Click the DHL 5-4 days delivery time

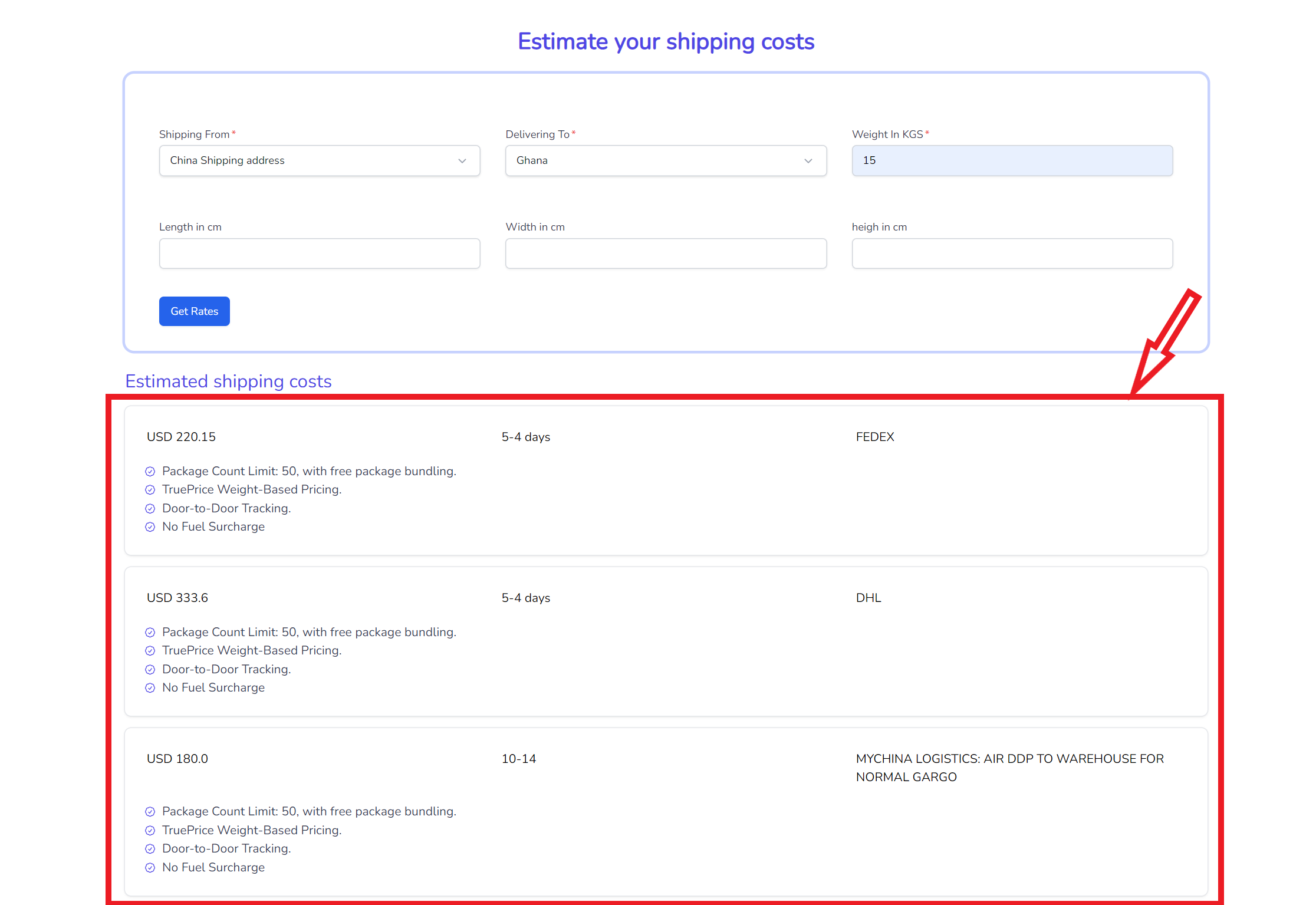pyautogui.click(x=526, y=598)
